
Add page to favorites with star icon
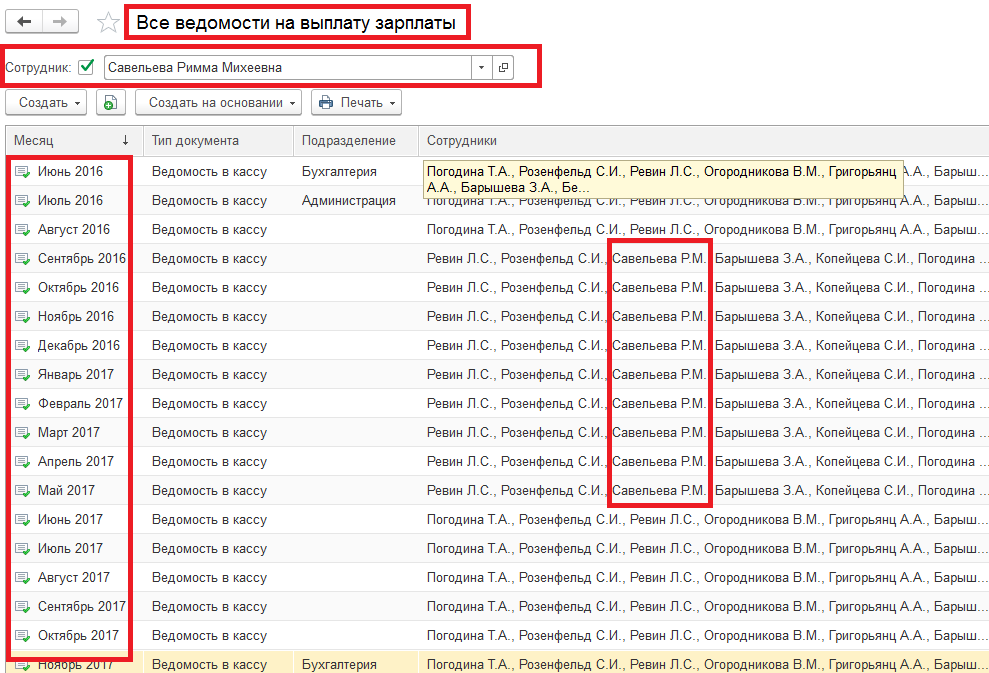point(108,23)
